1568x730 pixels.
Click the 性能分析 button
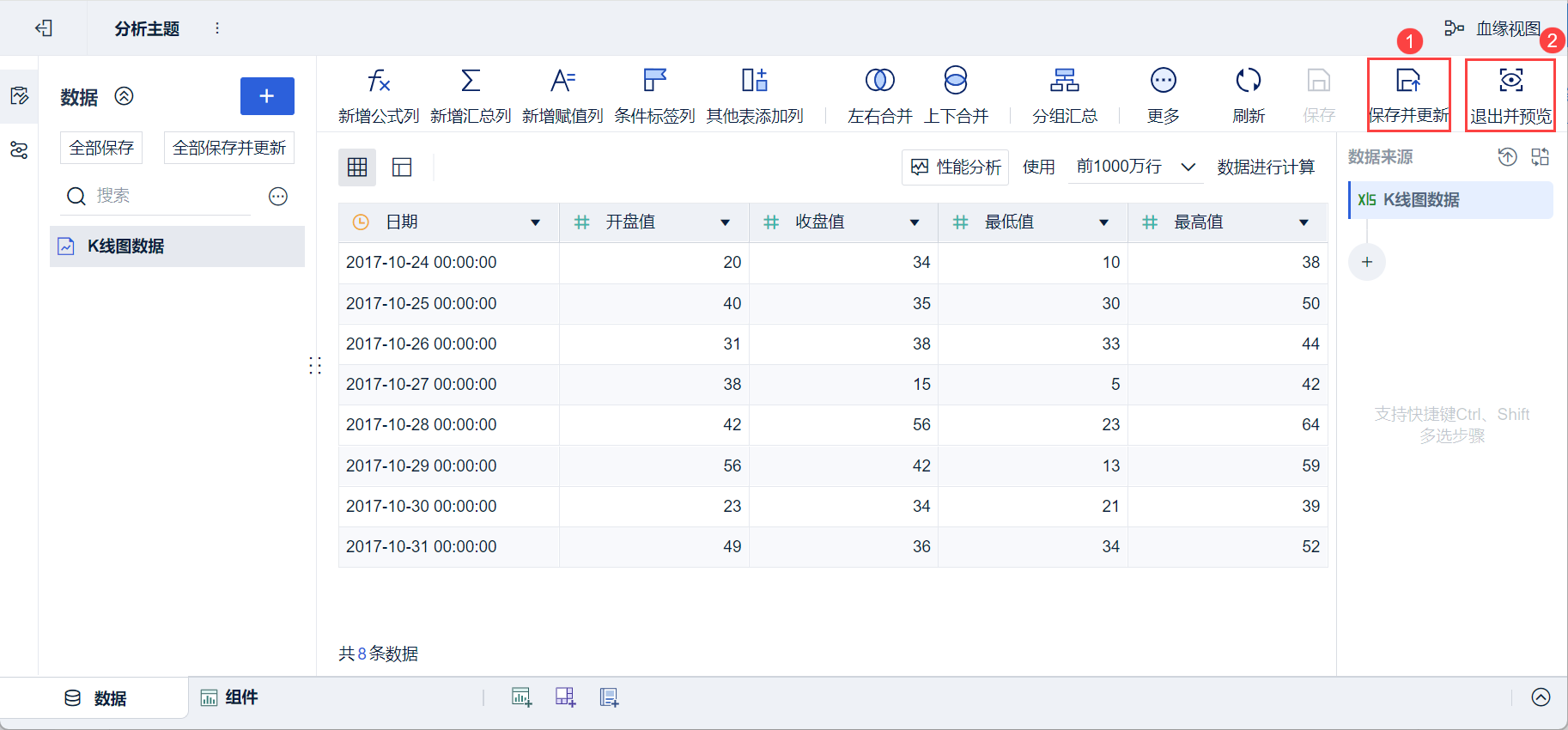[x=956, y=167]
